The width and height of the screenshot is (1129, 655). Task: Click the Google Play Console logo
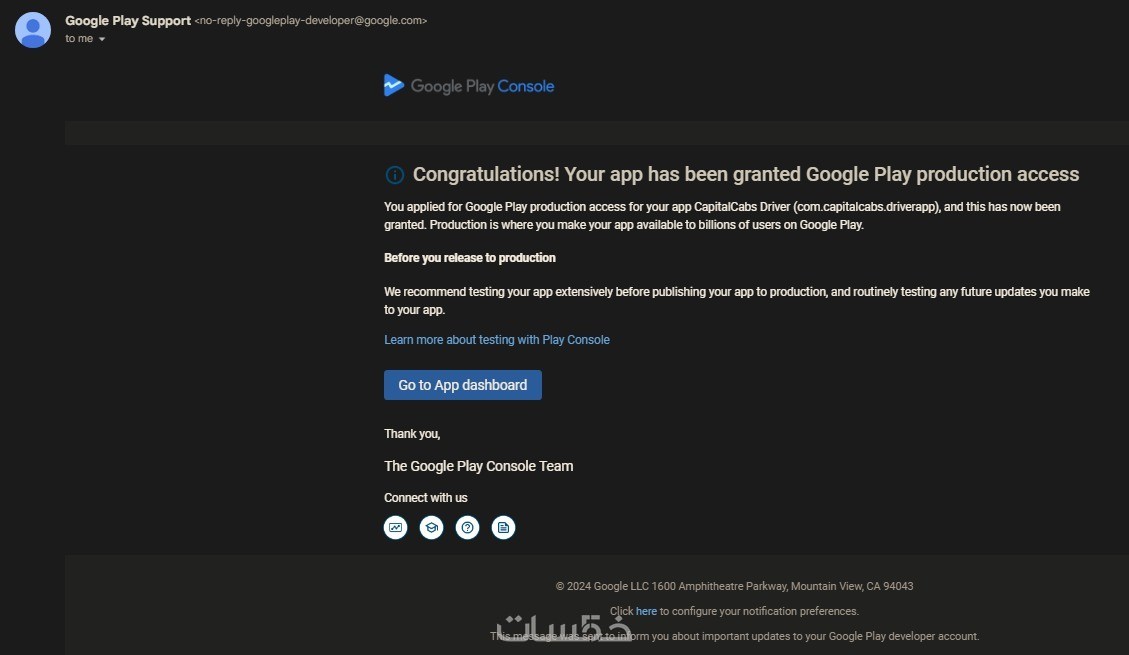tap(468, 86)
